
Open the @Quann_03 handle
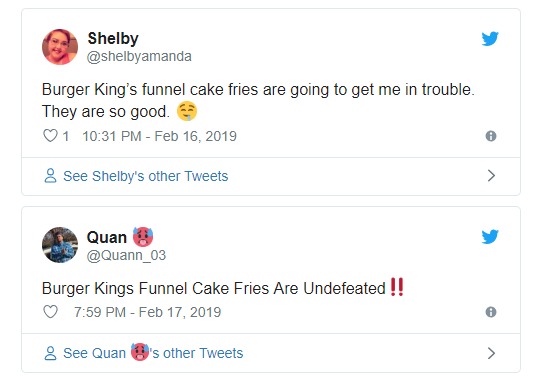click(x=126, y=255)
